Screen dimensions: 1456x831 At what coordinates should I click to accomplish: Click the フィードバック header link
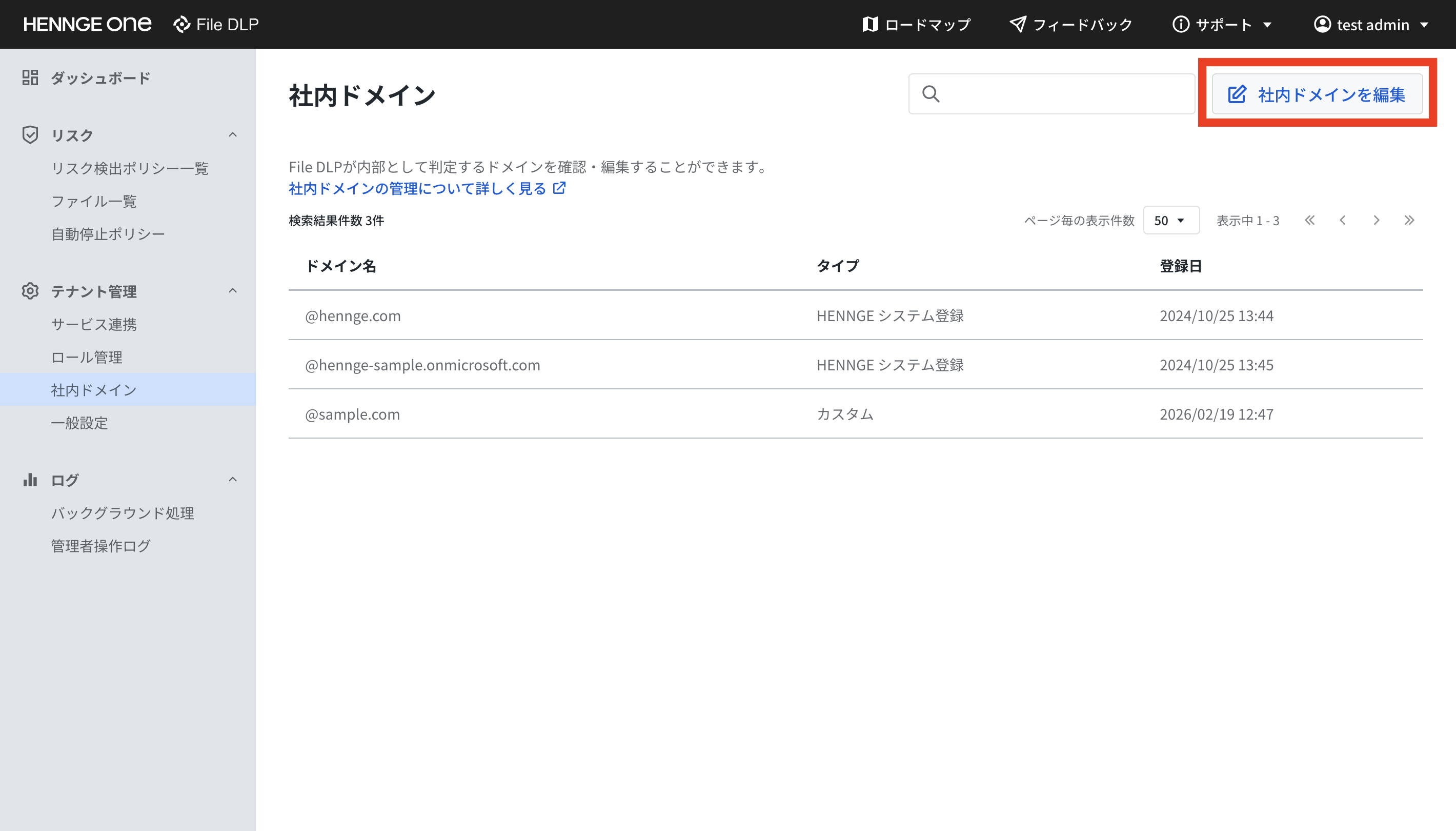pos(1070,25)
